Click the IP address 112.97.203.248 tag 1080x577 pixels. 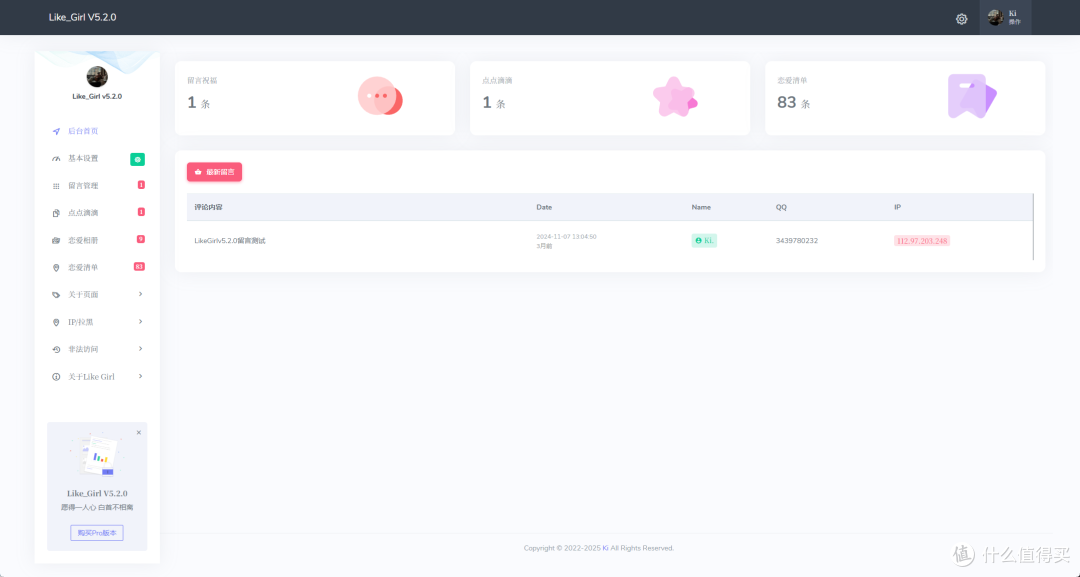(922, 241)
